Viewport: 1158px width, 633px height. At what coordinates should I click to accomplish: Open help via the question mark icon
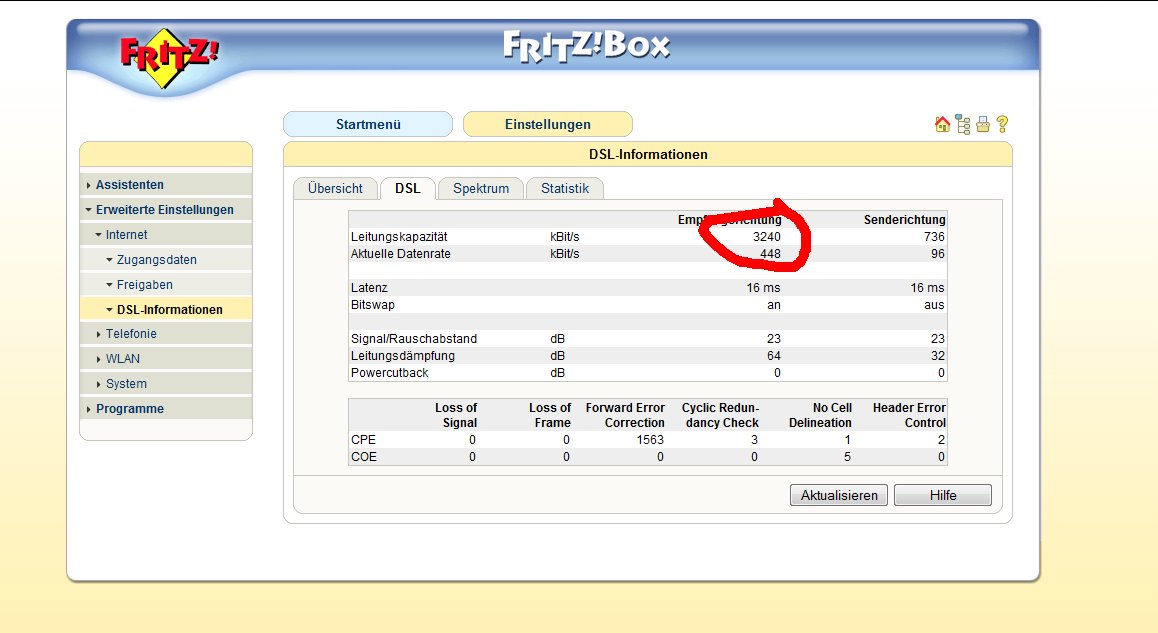(1002, 124)
